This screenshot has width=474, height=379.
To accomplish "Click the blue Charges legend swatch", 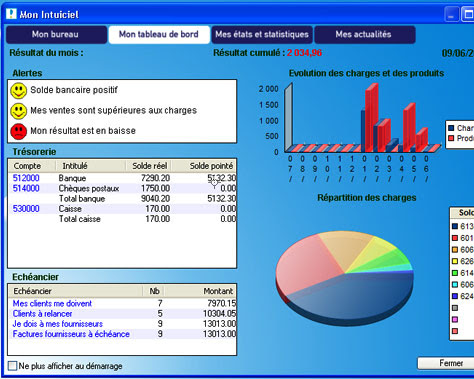I will (x=451, y=128).
